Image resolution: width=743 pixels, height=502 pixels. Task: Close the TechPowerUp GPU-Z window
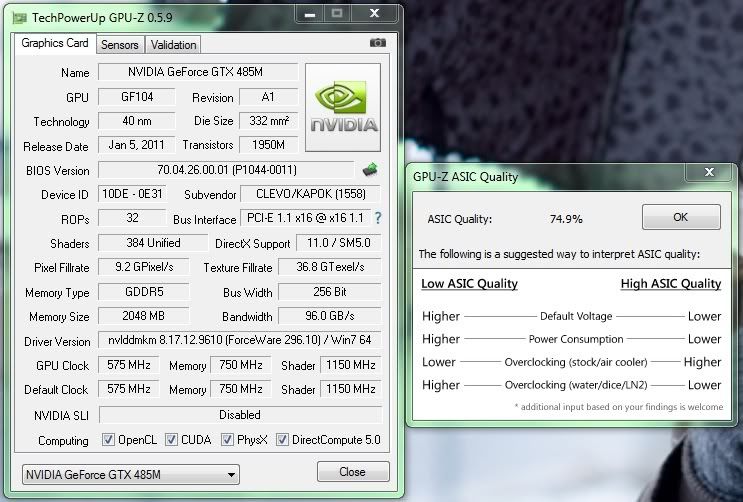click(374, 14)
